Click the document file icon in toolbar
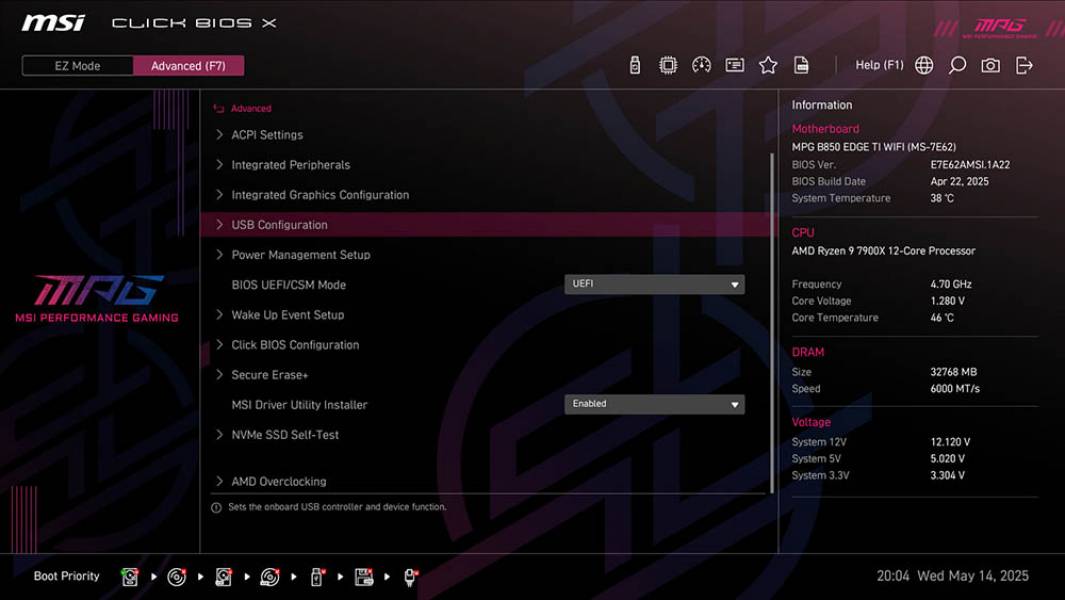Image resolution: width=1065 pixels, height=600 pixels. (x=801, y=65)
